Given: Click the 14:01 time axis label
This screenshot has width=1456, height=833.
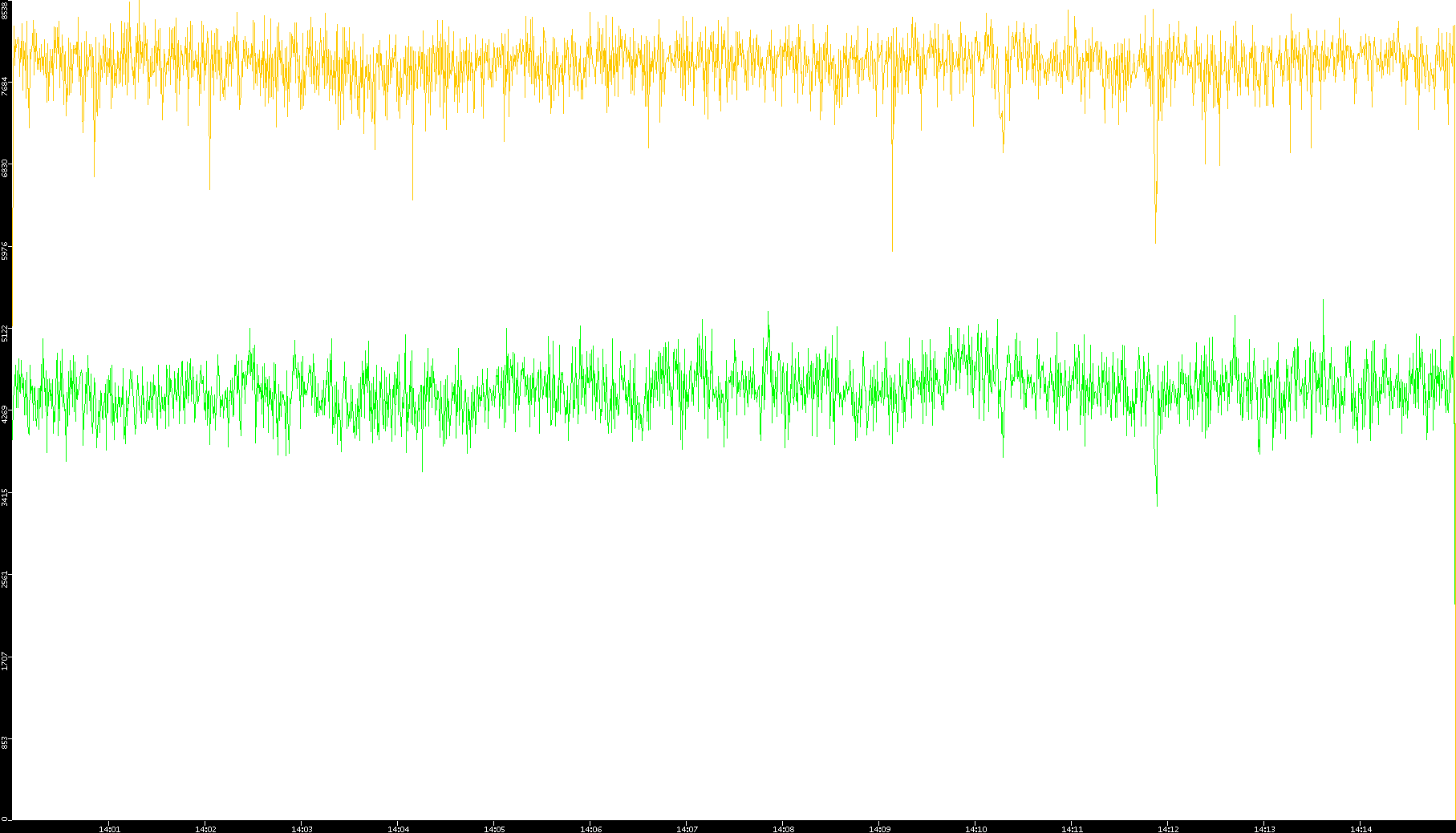Looking at the screenshot, I should pos(109,828).
